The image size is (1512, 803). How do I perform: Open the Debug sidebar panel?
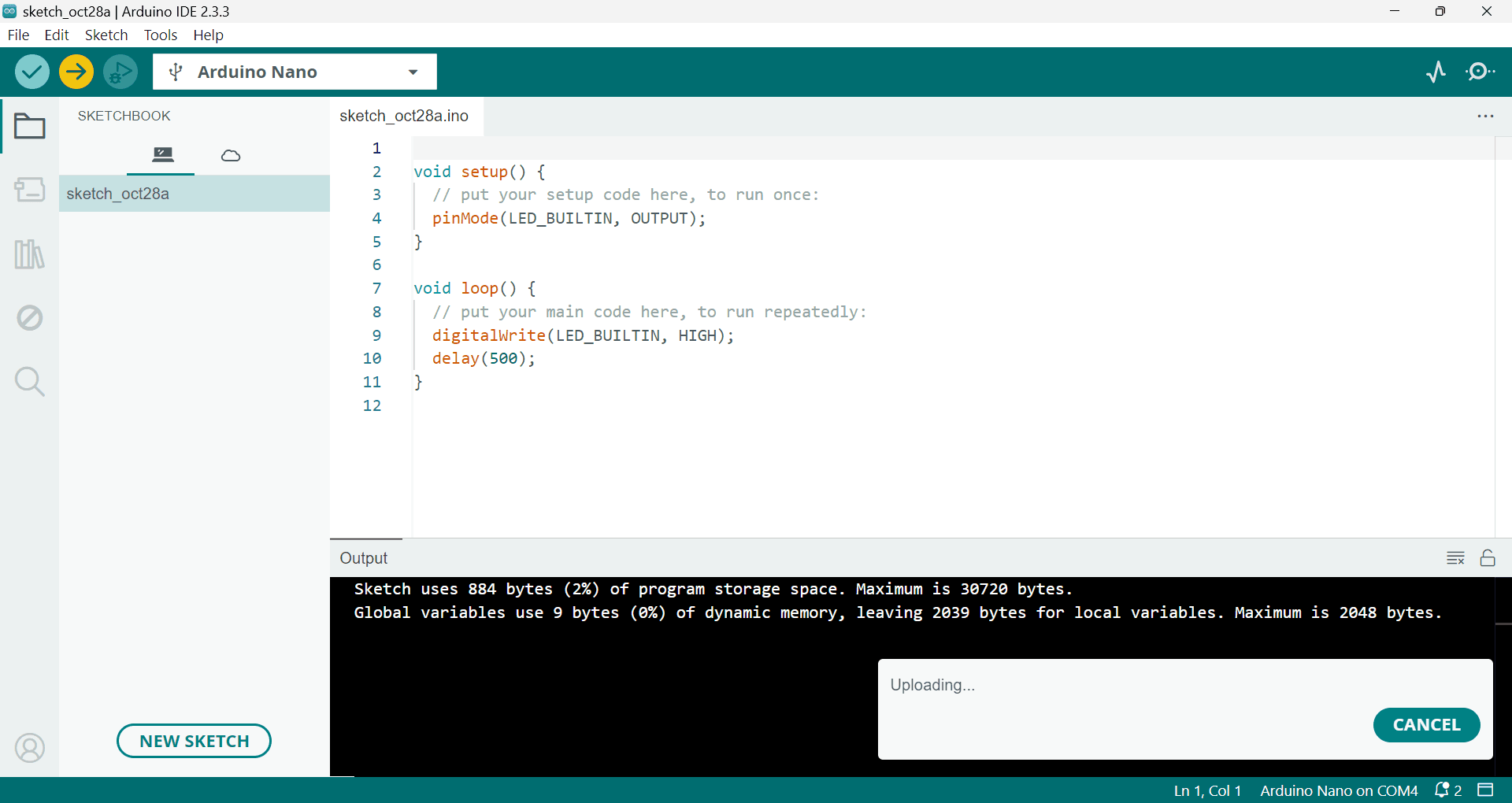(30, 318)
